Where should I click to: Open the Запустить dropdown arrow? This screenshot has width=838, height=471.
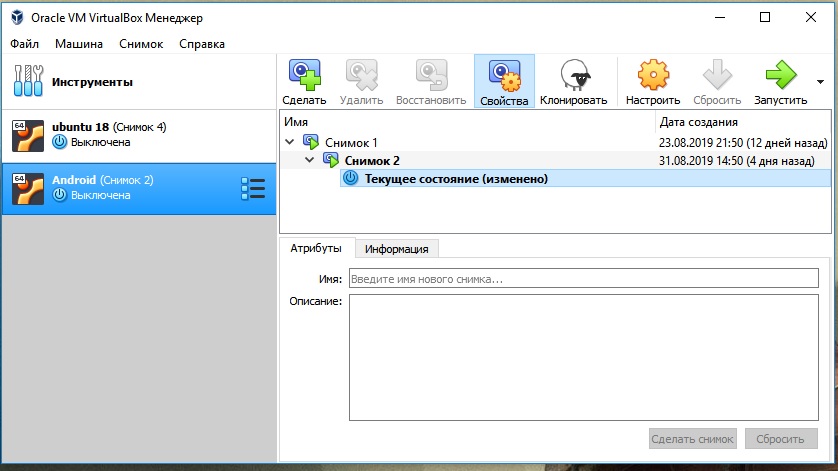[x=820, y=82]
